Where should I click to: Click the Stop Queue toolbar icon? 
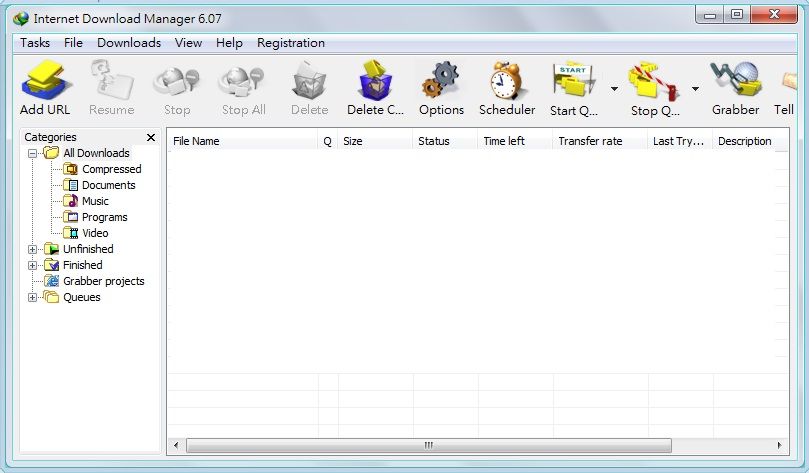654,81
